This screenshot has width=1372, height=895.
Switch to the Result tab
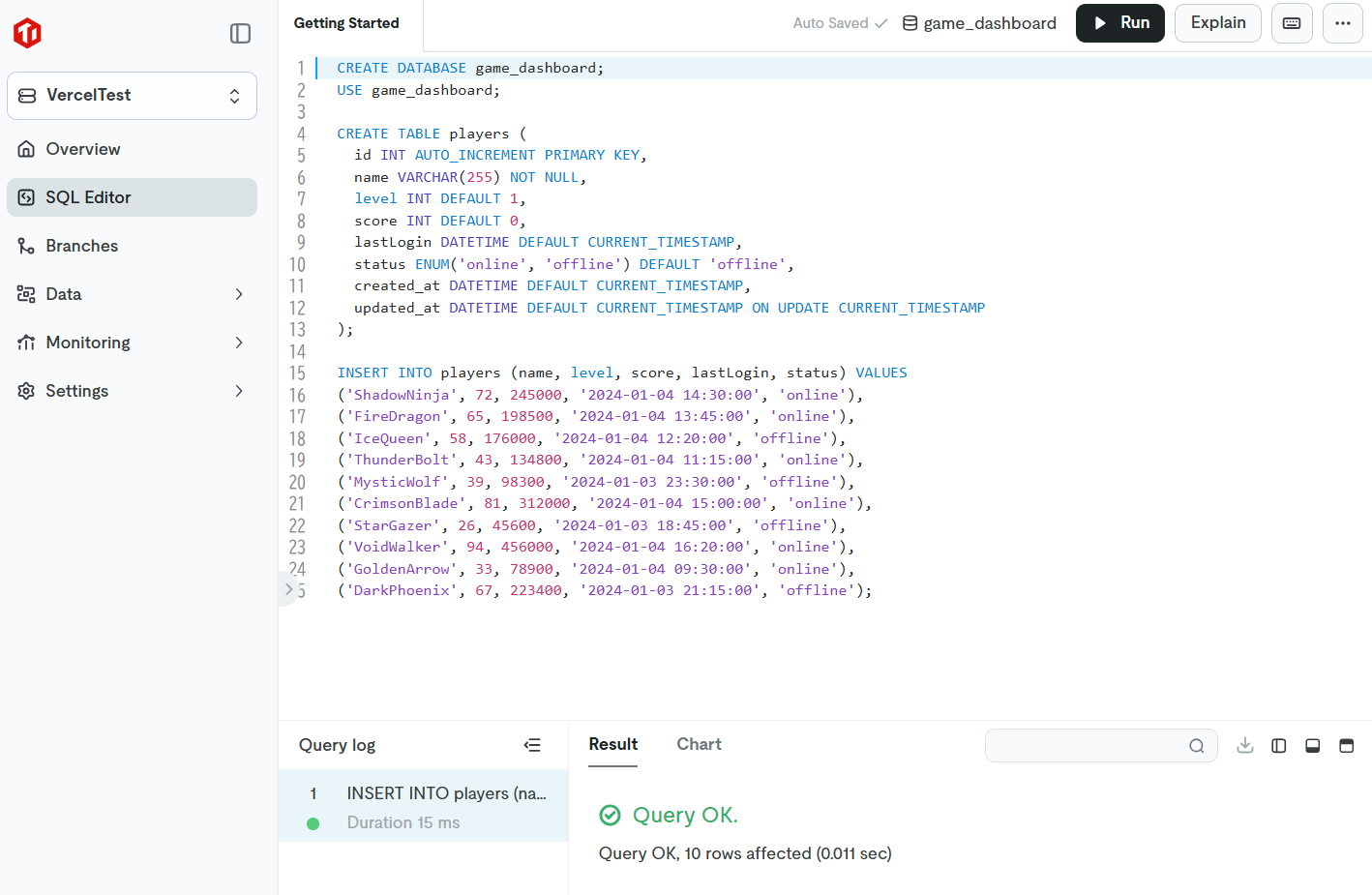pyautogui.click(x=613, y=744)
